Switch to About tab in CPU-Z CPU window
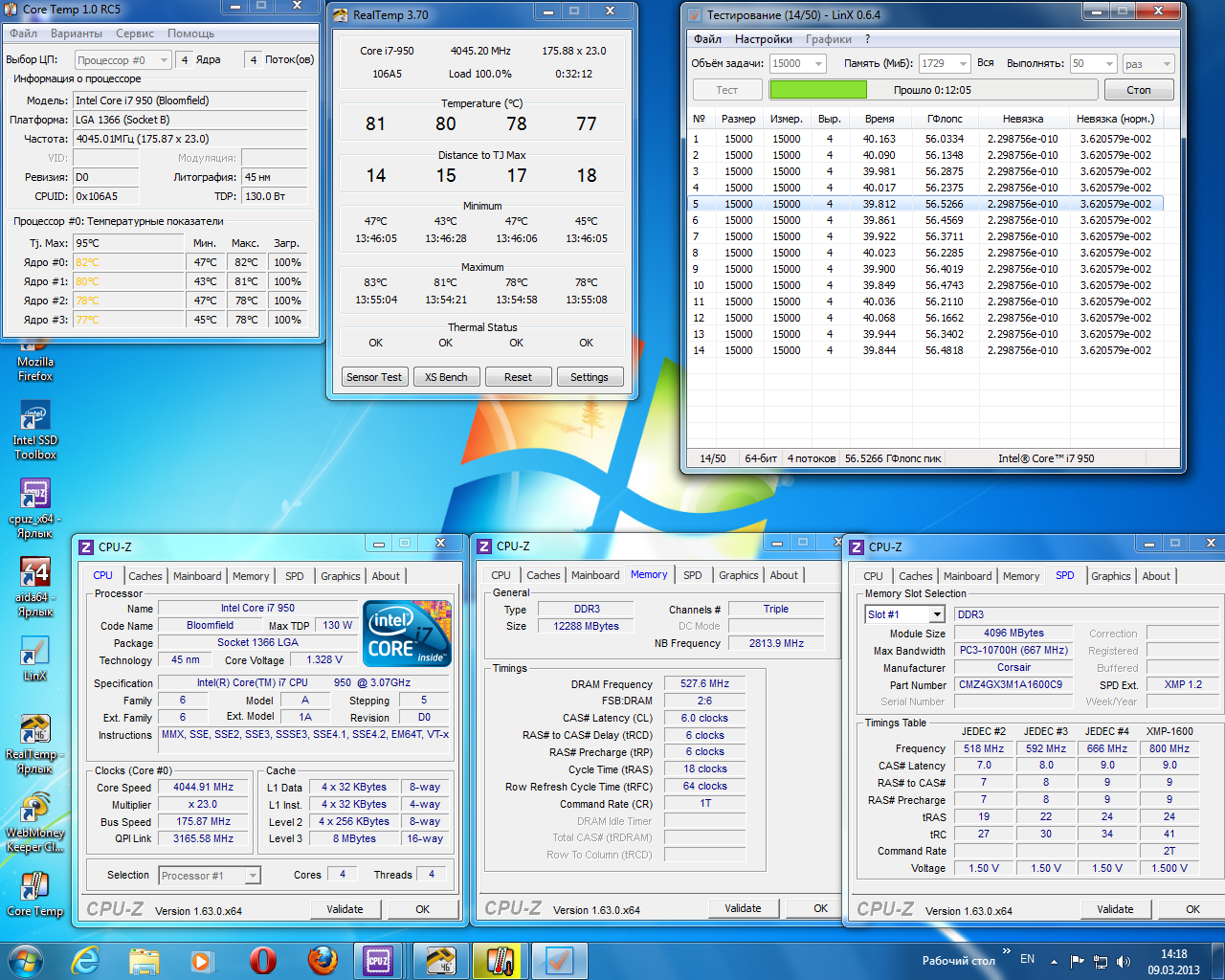Screen dimensions: 1225x980 (x=386, y=576)
